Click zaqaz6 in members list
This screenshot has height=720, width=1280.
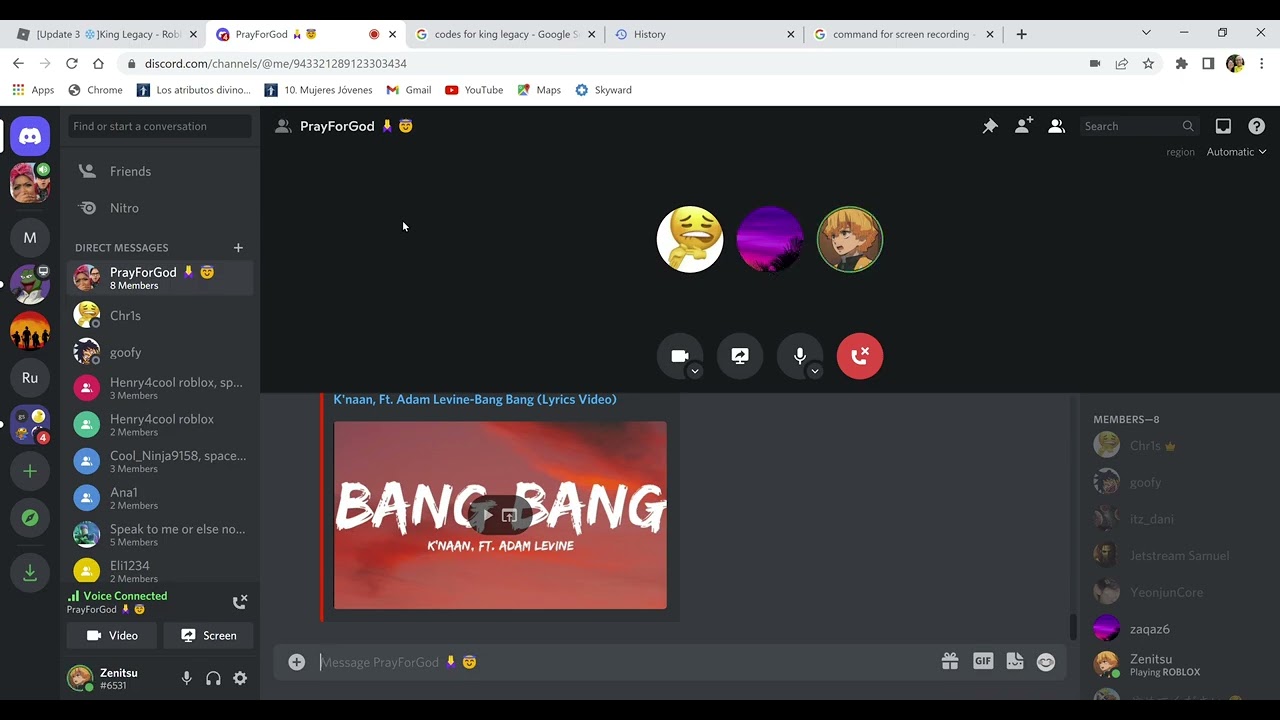1173,629
